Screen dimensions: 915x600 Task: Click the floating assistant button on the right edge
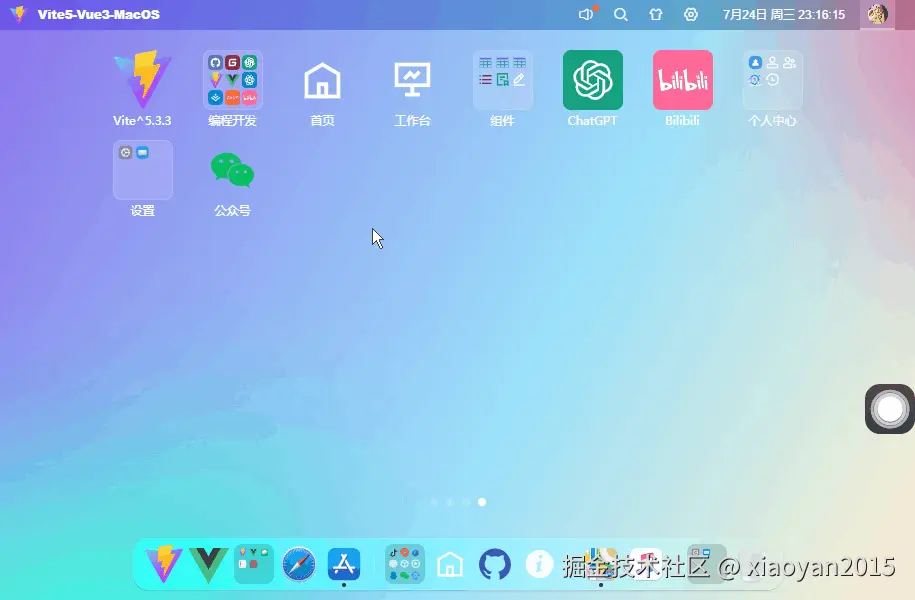click(887, 408)
